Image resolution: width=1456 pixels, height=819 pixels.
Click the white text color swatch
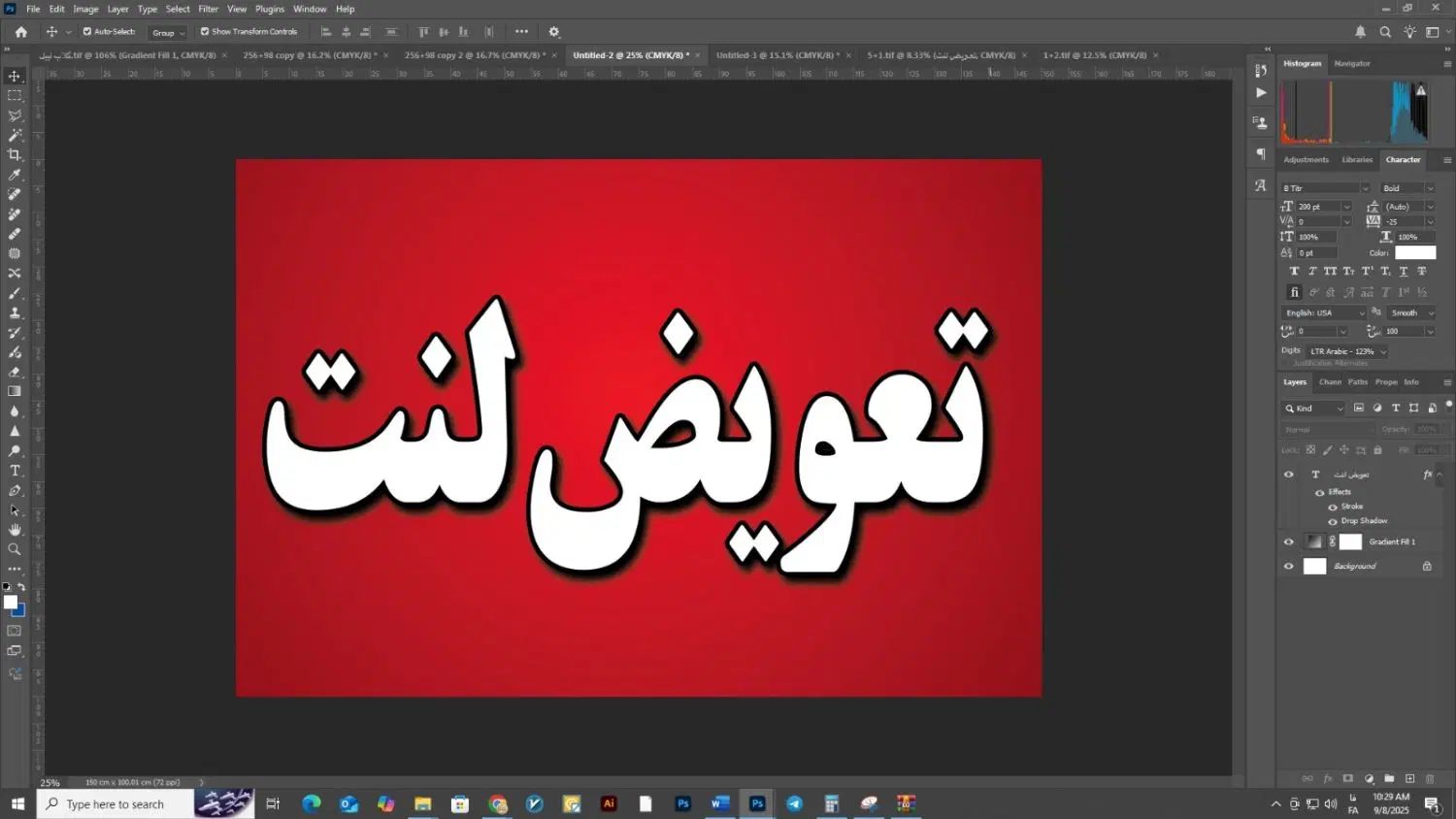pyautogui.click(x=1415, y=252)
